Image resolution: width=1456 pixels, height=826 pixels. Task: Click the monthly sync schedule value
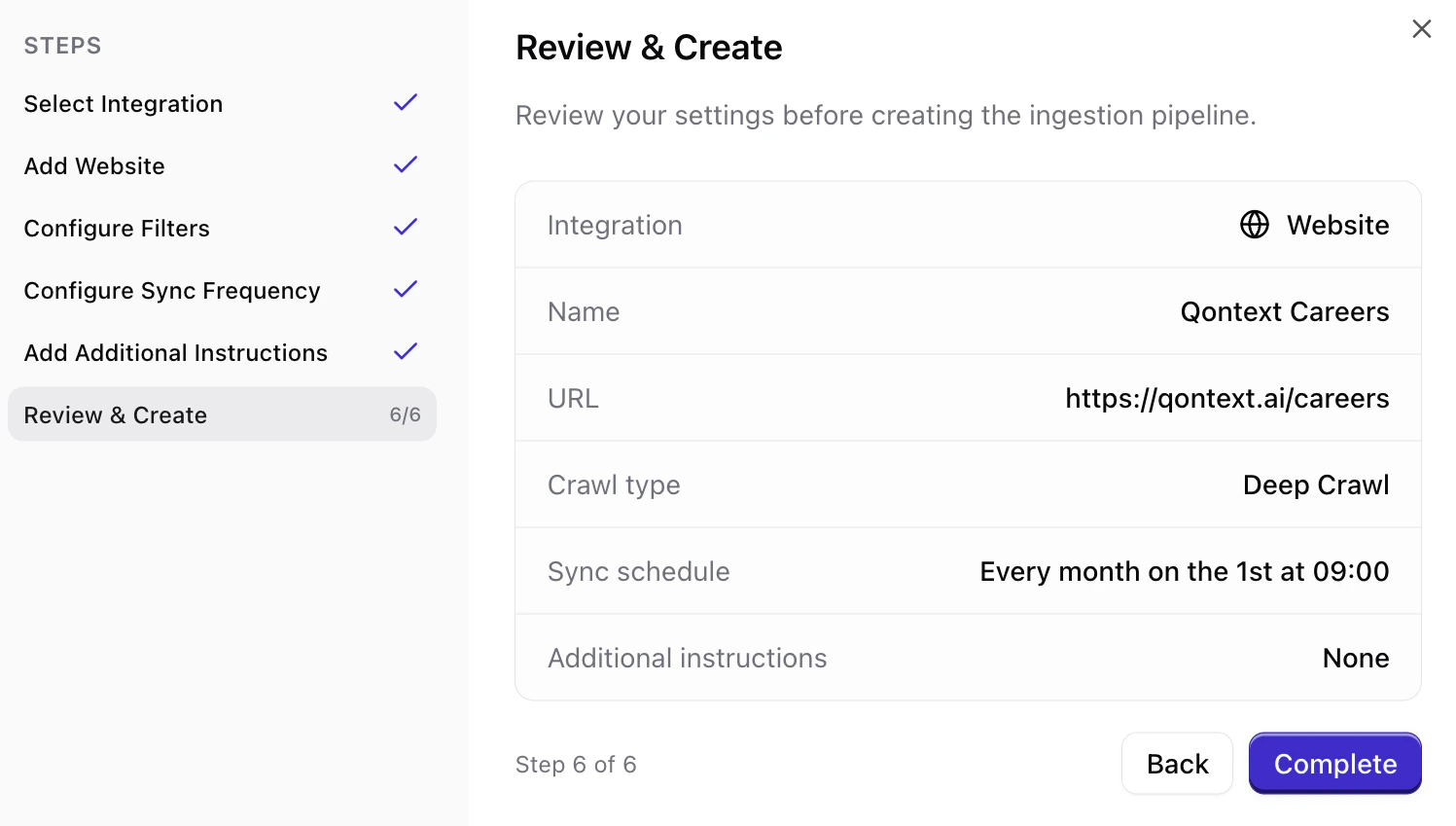(1184, 571)
